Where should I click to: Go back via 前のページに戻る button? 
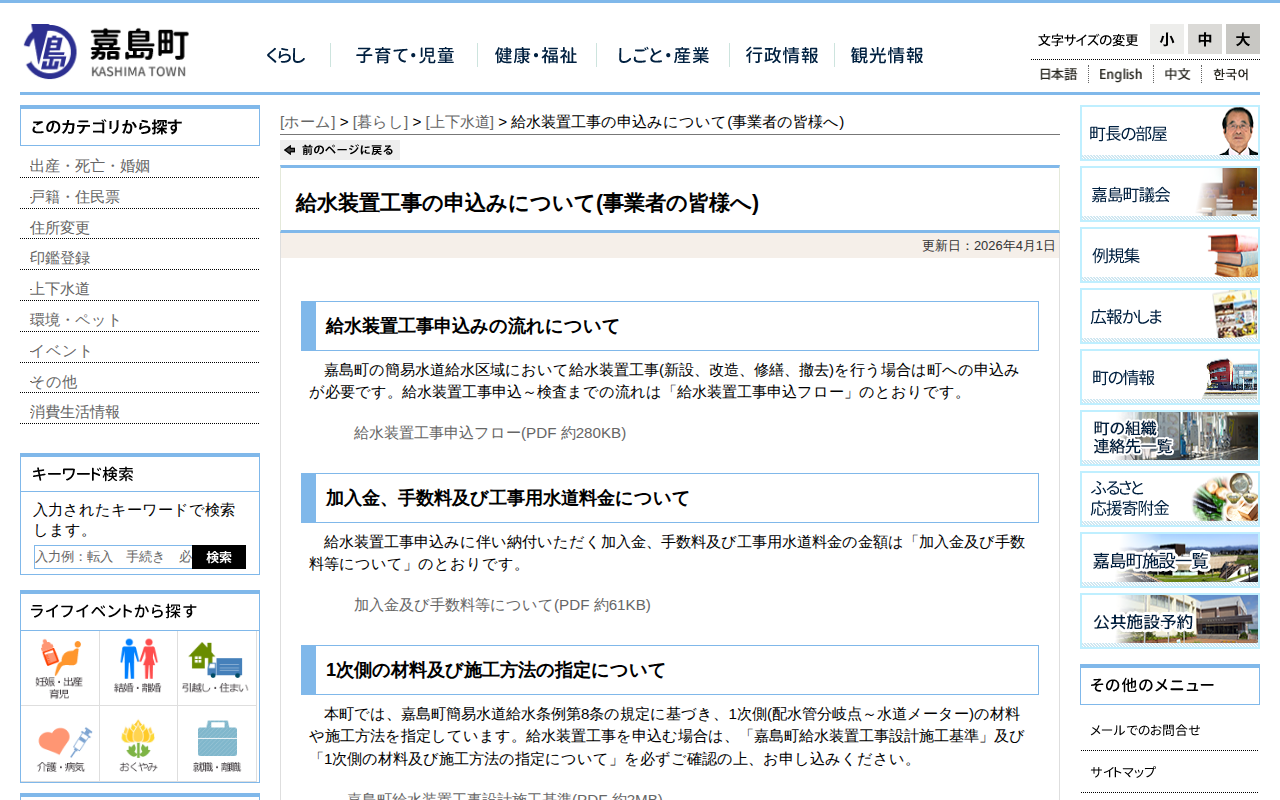point(340,150)
